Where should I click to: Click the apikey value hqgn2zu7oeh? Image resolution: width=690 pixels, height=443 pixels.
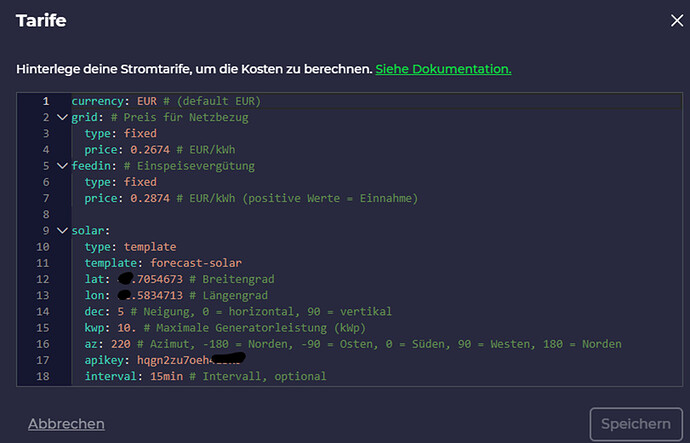pyautogui.click(x=191, y=360)
